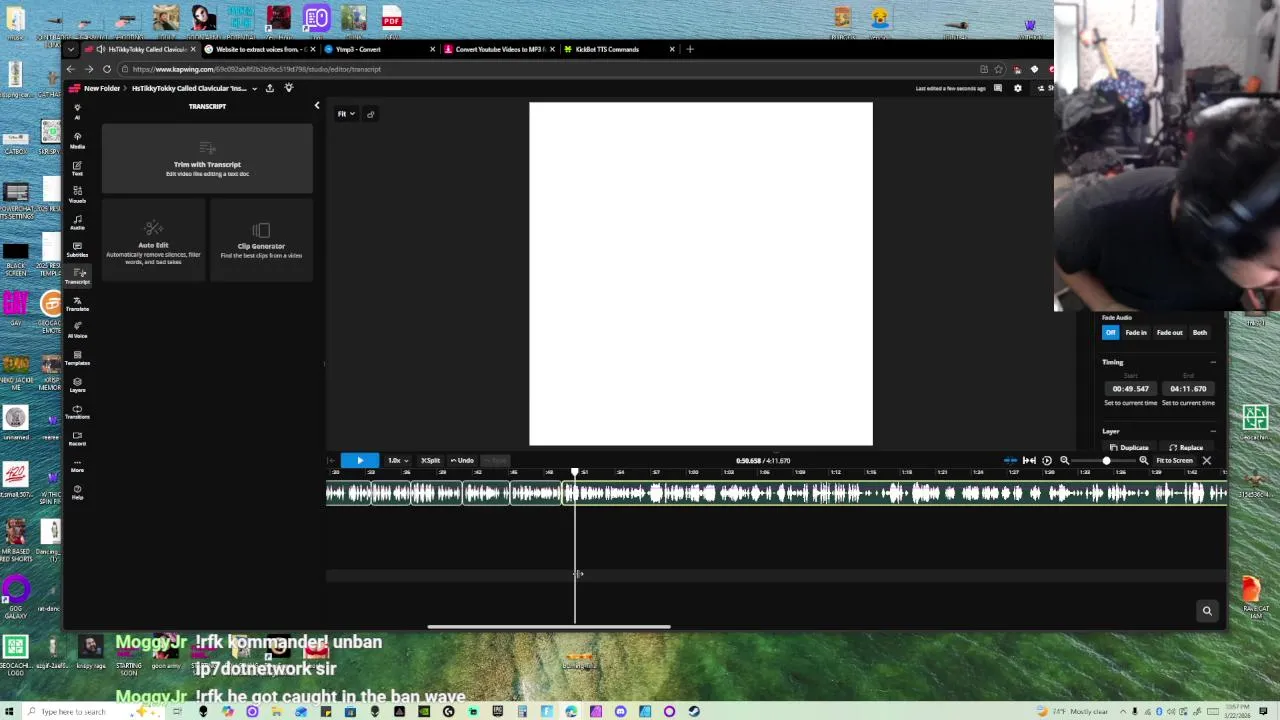Collapse the Timing section

1213,362
